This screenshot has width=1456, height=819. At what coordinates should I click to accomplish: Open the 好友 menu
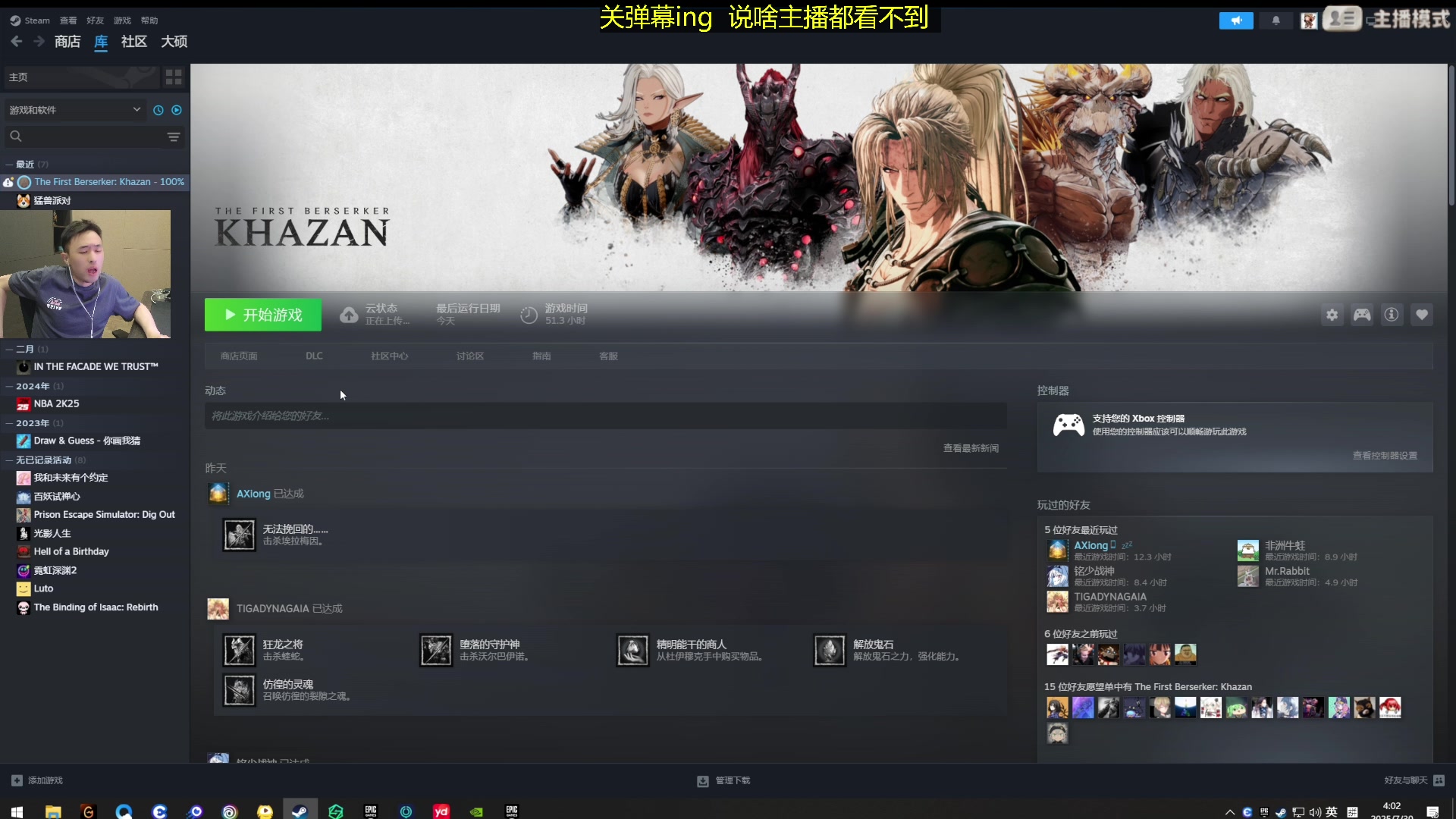(95, 20)
